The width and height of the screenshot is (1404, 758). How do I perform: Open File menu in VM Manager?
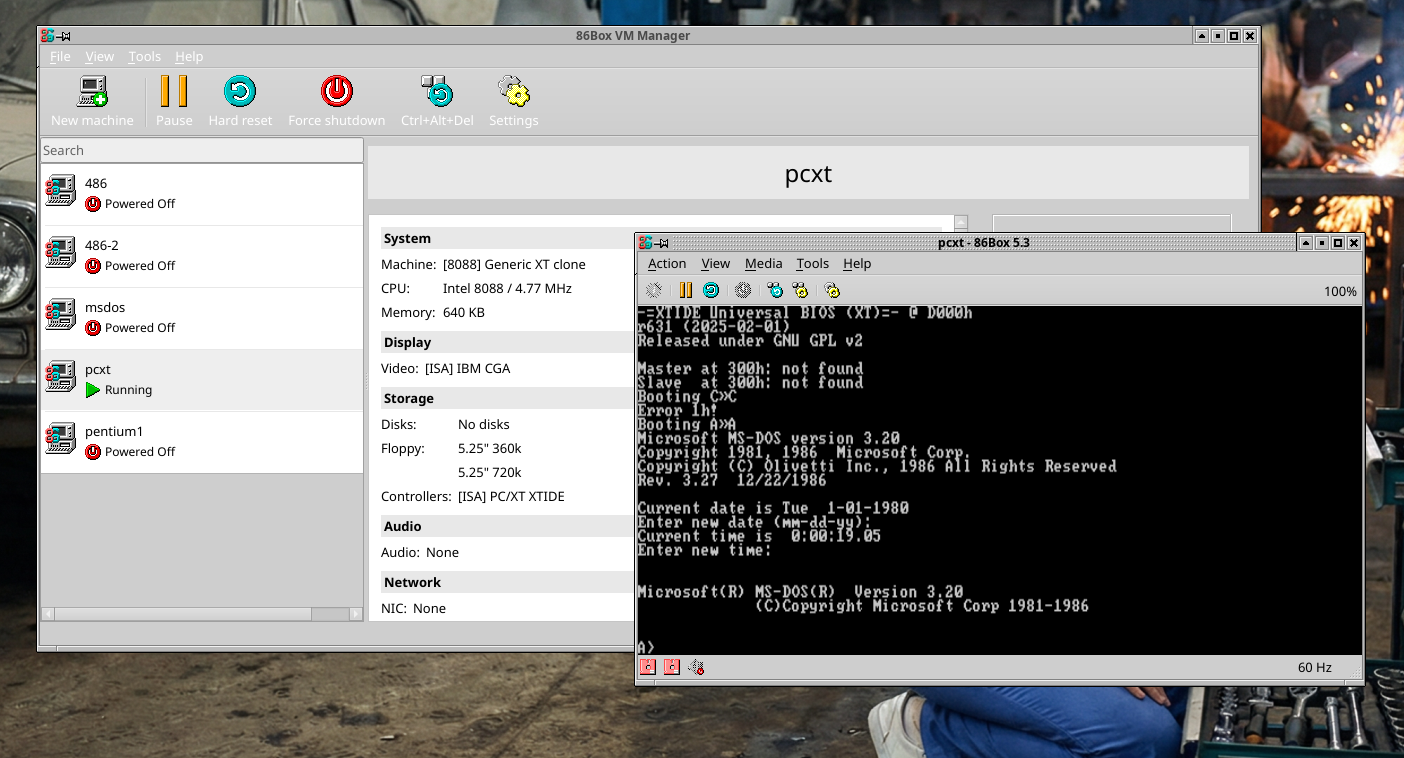(60, 57)
